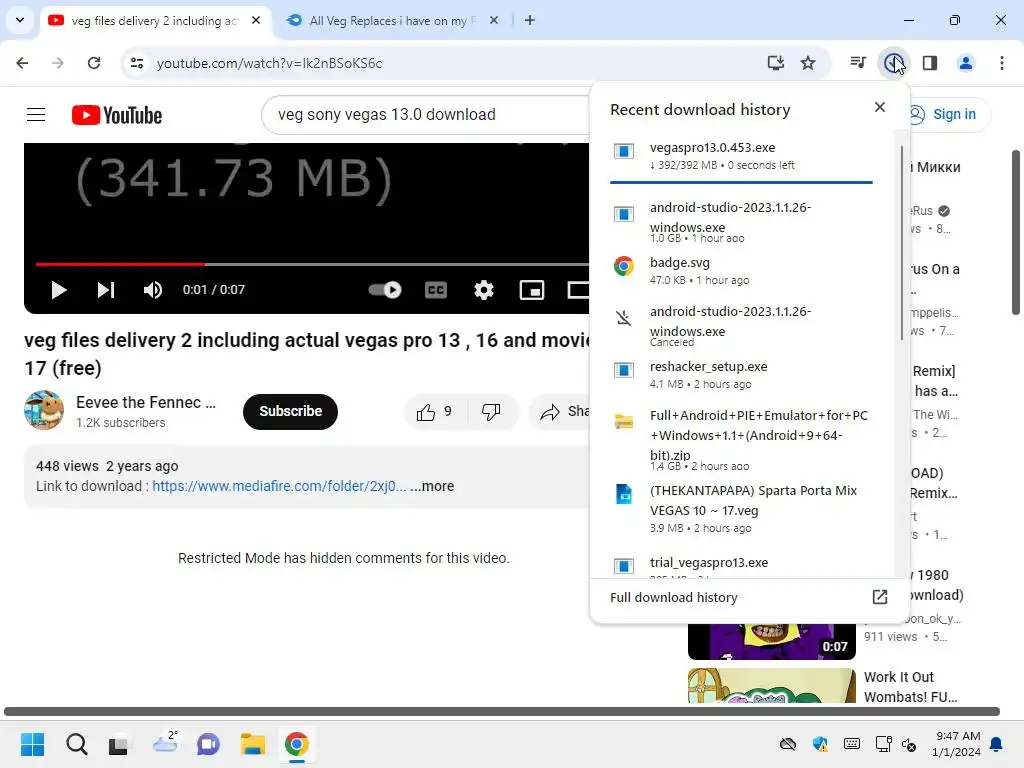Image resolution: width=1024 pixels, height=768 pixels.
Task: Open the 1.0 GB android-studio exe download
Action: pyautogui.click(x=741, y=221)
